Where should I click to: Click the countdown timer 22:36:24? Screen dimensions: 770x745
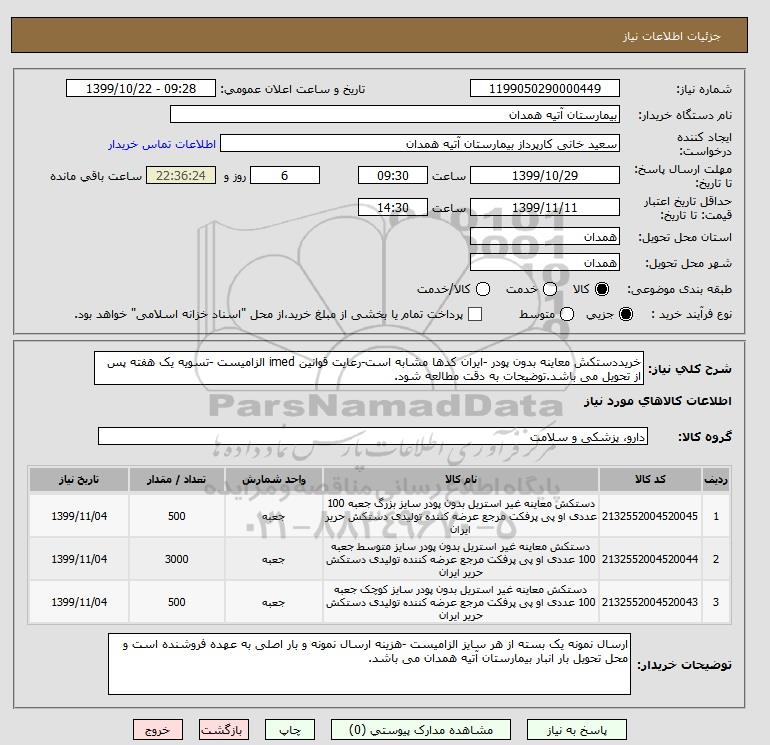[181, 175]
